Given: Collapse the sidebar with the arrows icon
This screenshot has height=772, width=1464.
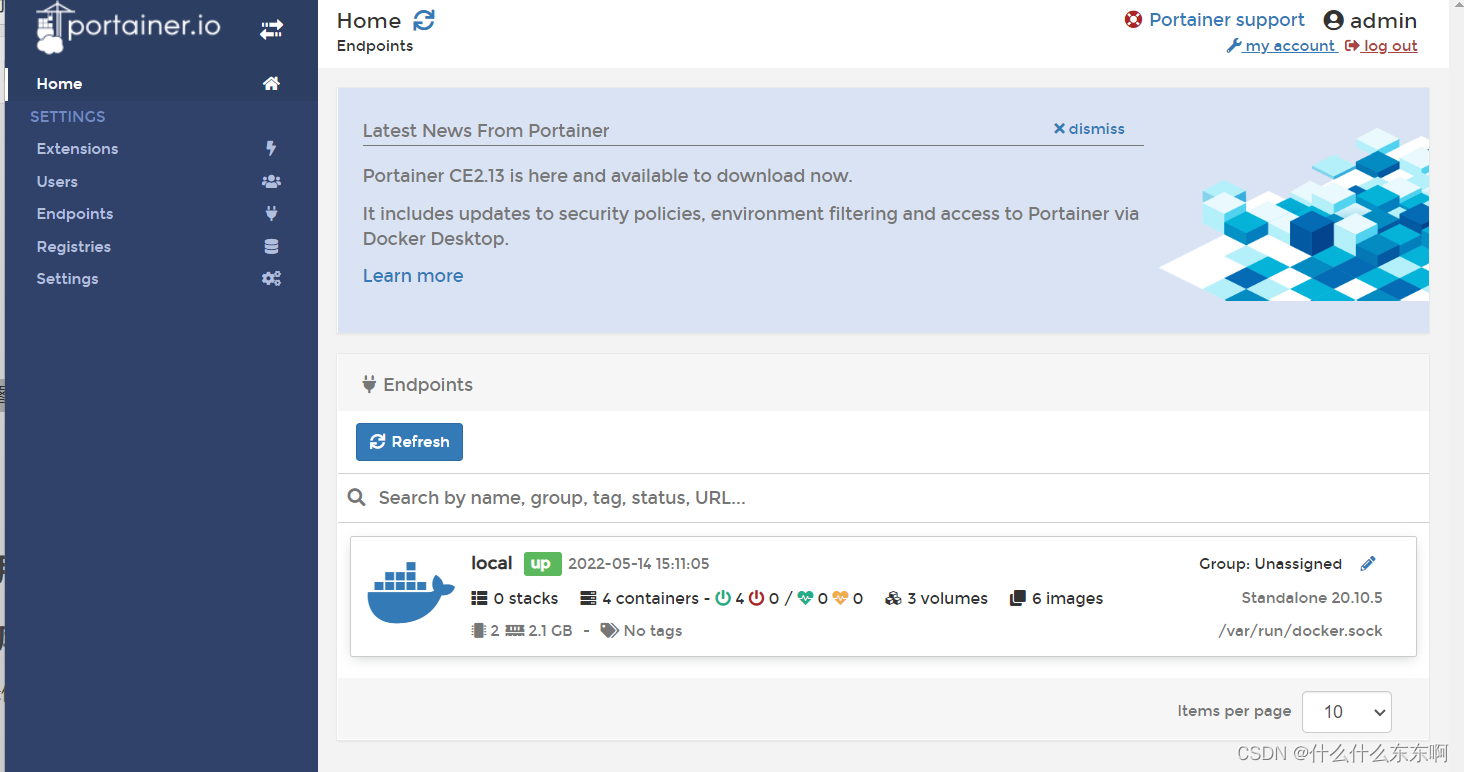Looking at the screenshot, I should (x=271, y=30).
